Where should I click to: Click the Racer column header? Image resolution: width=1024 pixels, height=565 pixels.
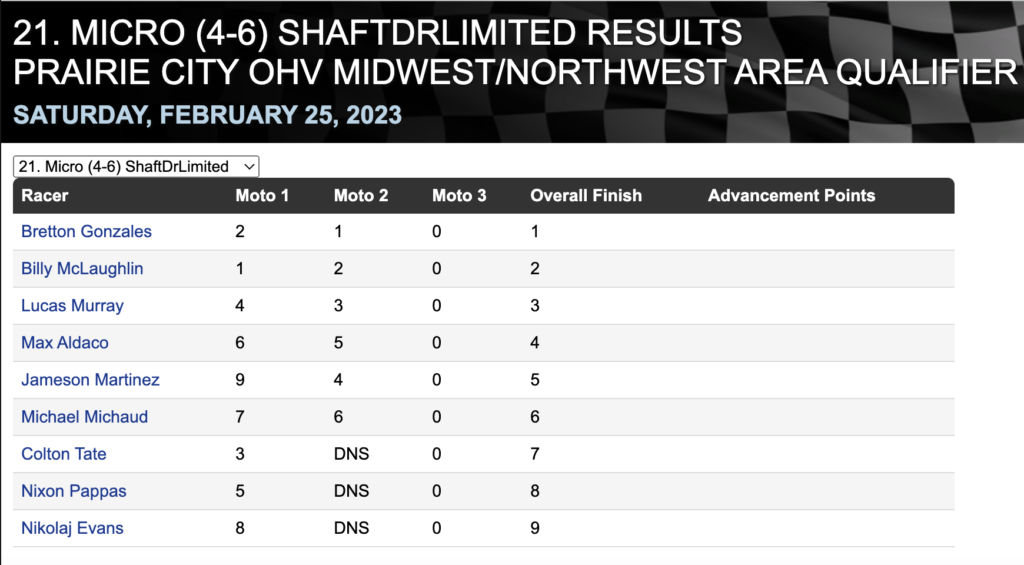coord(44,195)
